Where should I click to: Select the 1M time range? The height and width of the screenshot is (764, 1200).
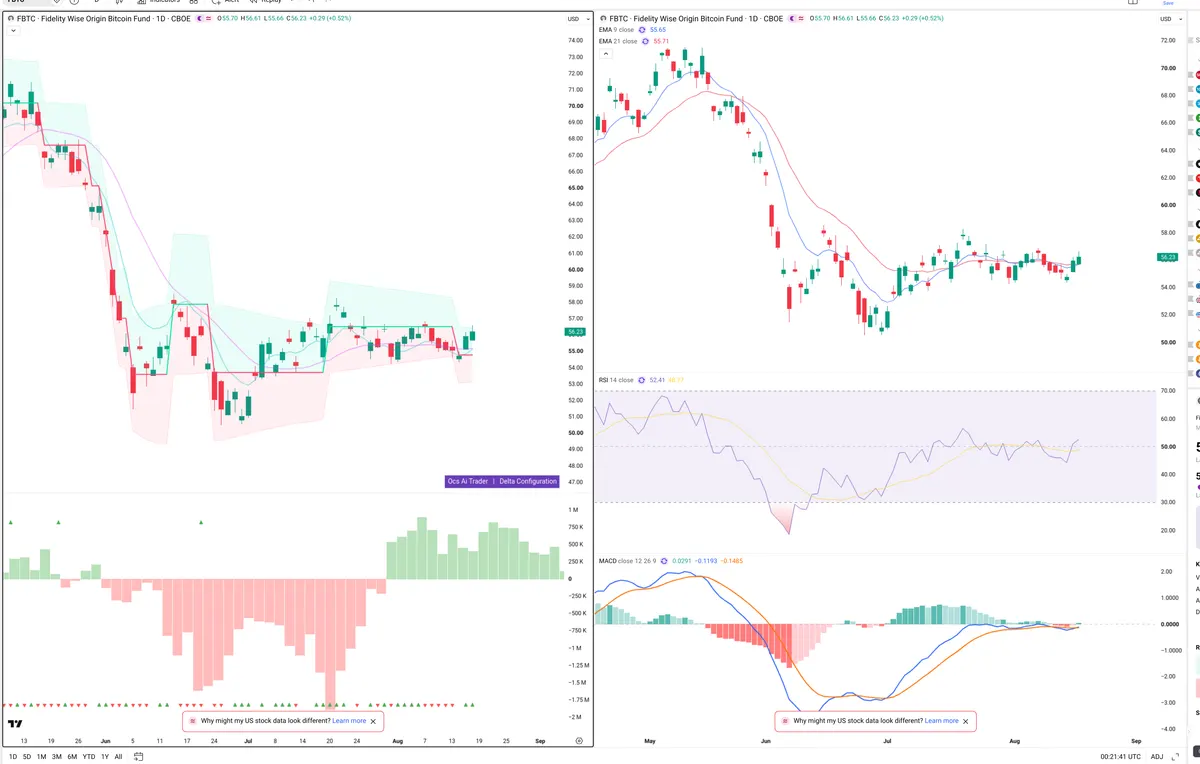pos(42,757)
